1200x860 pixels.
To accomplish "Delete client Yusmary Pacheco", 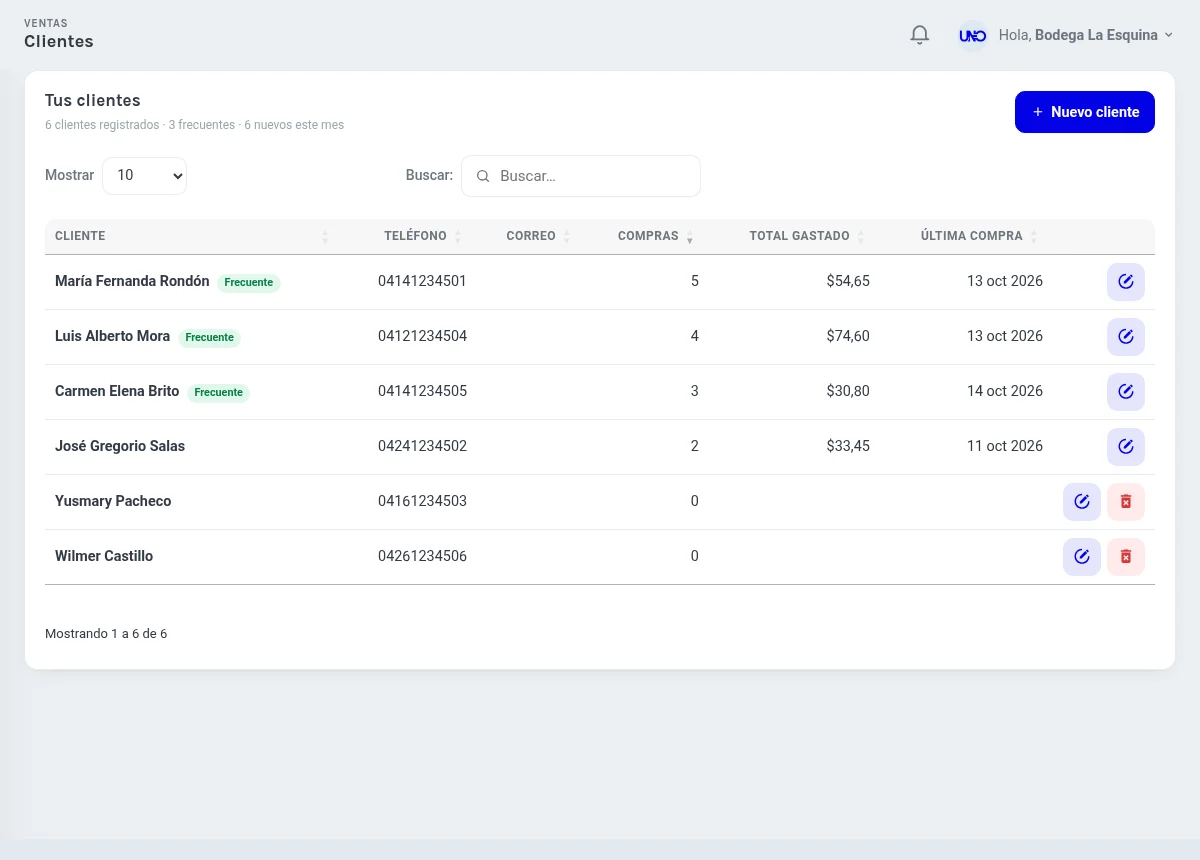I will tap(1126, 502).
